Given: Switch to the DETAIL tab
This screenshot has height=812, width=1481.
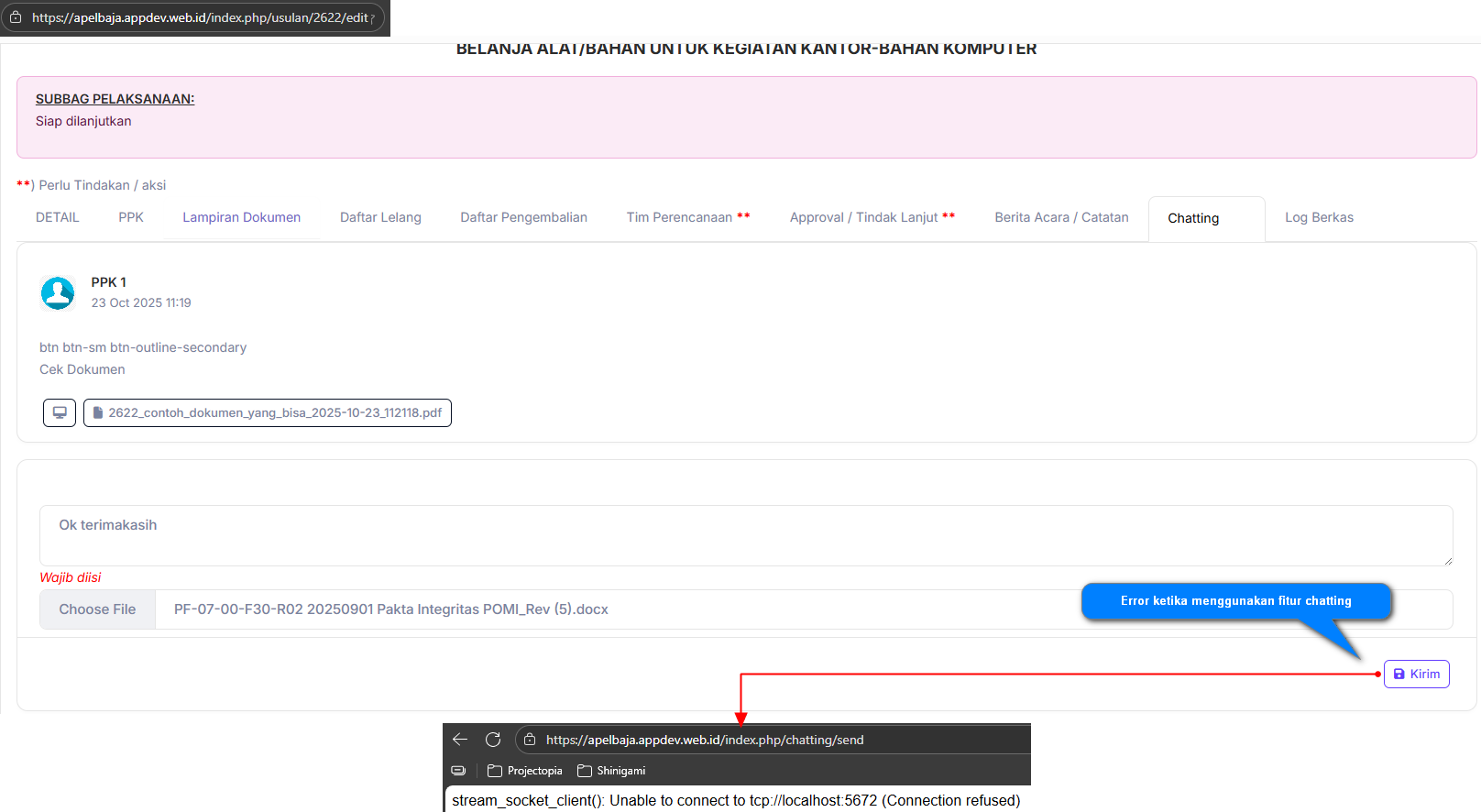Looking at the screenshot, I should (x=57, y=217).
